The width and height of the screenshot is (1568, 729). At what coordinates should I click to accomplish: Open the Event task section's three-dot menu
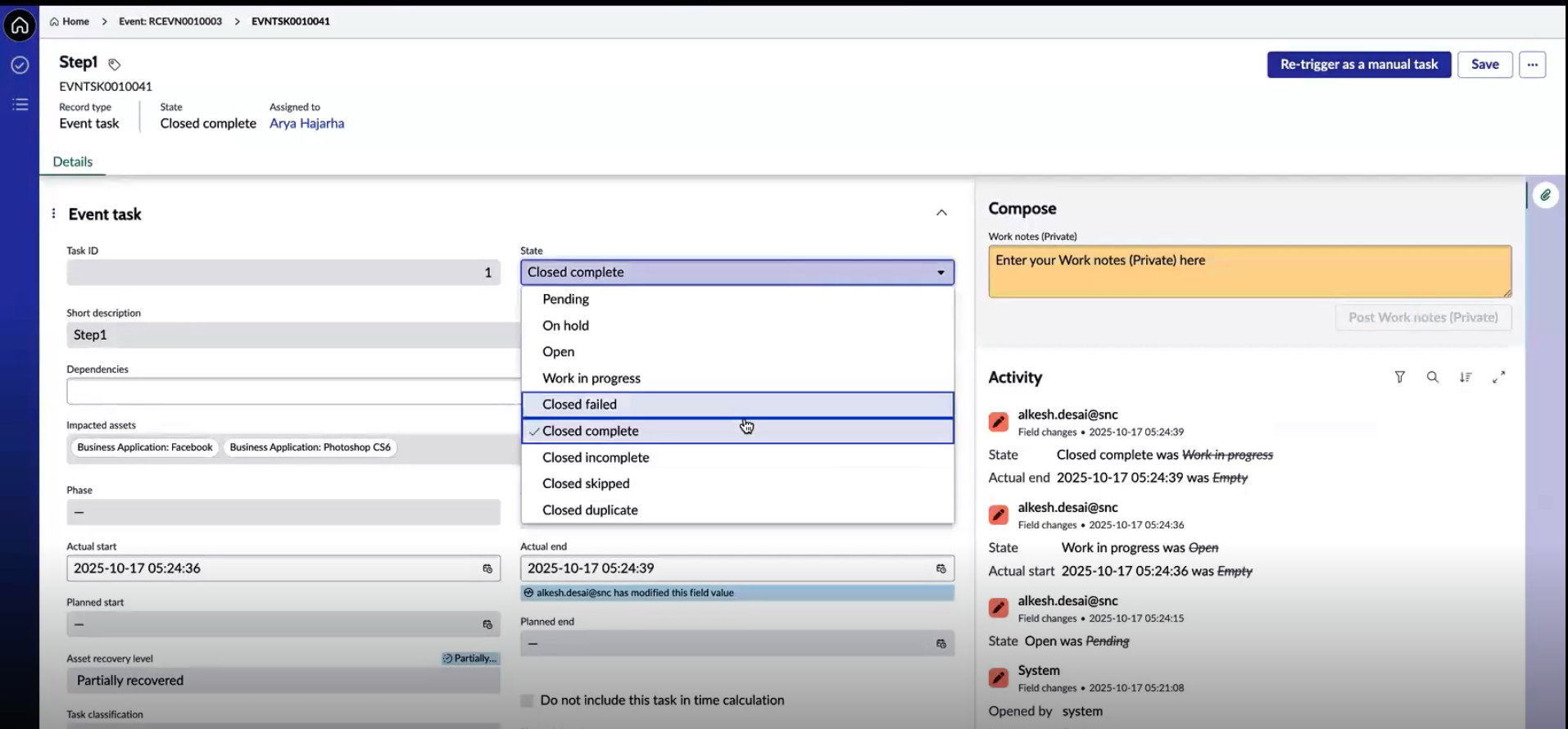coord(53,214)
